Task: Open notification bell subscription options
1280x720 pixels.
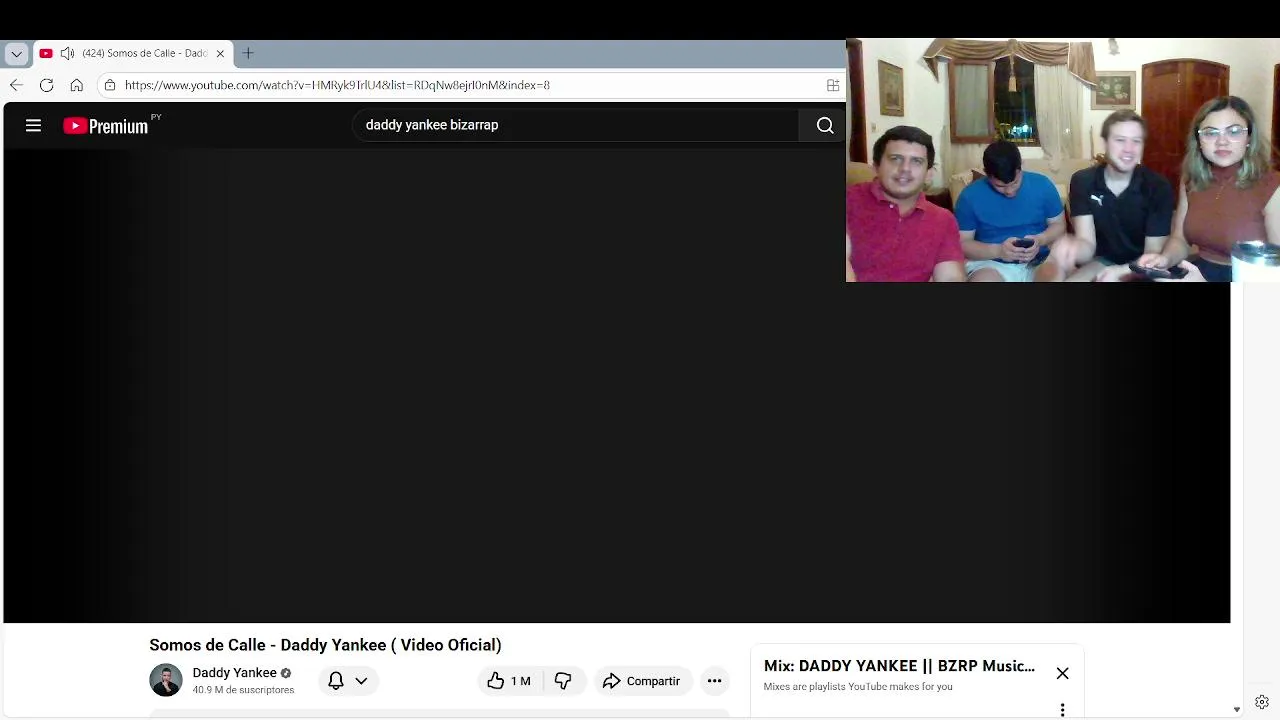Action: point(348,681)
